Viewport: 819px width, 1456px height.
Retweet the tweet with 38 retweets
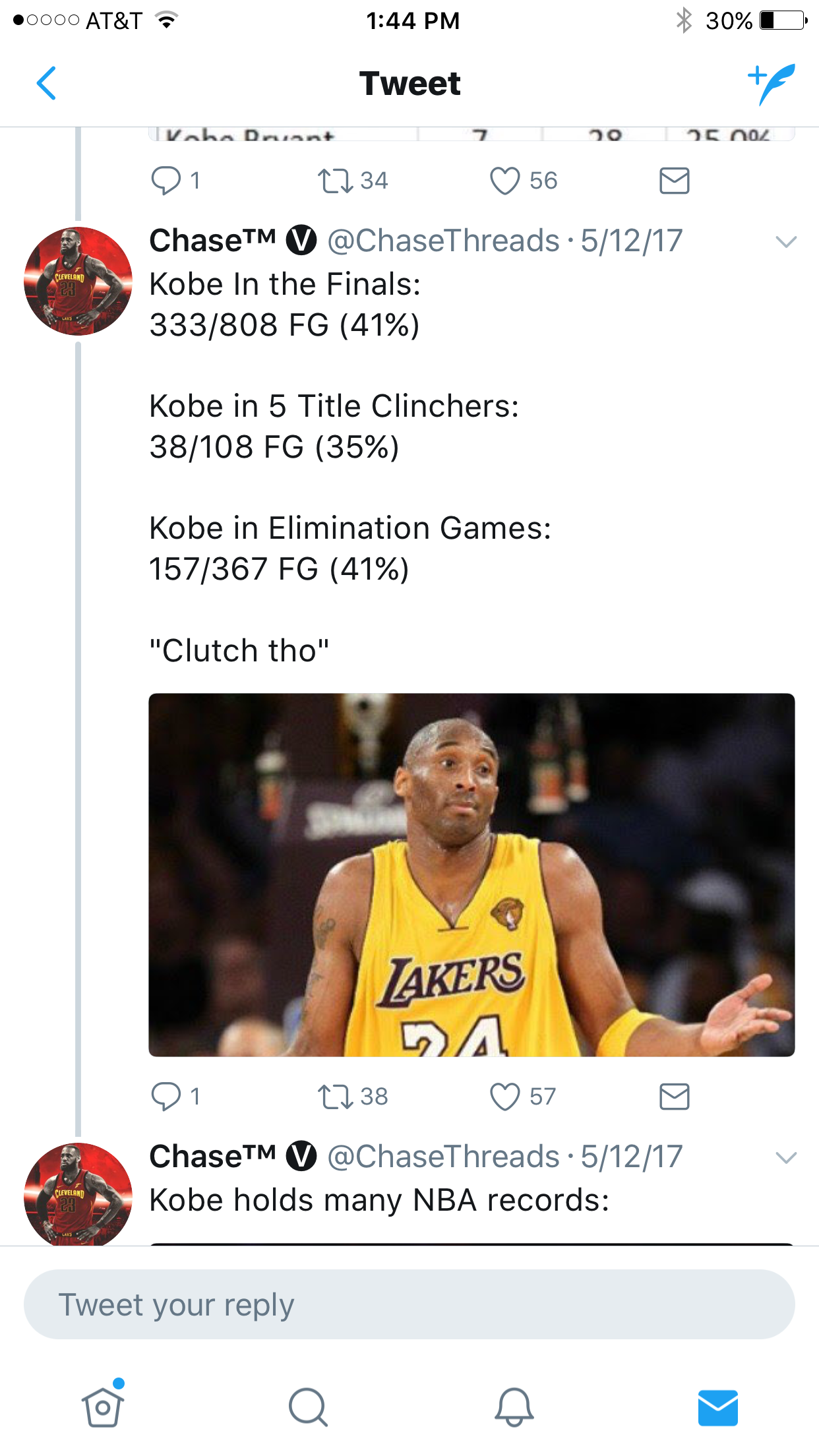(x=336, y=1097)
